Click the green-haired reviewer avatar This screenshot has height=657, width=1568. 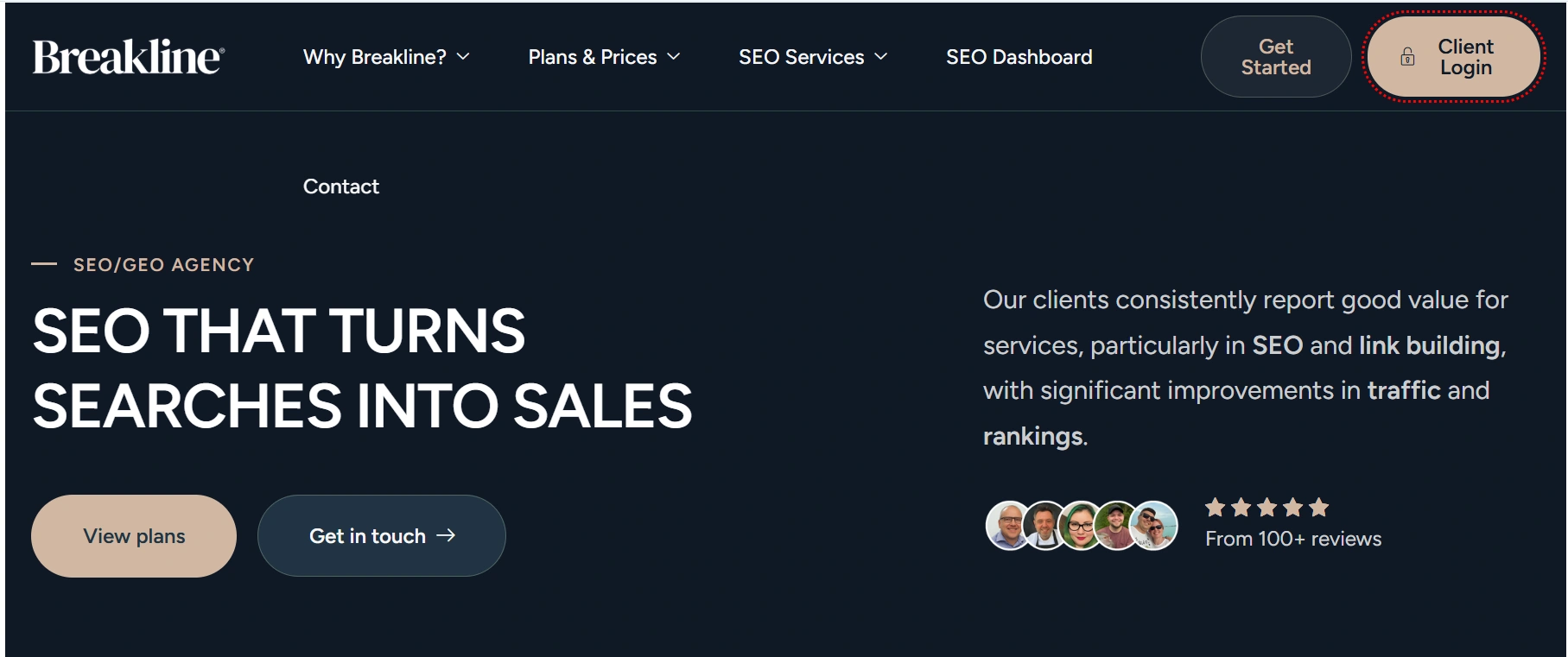(x=1080, y=525)
